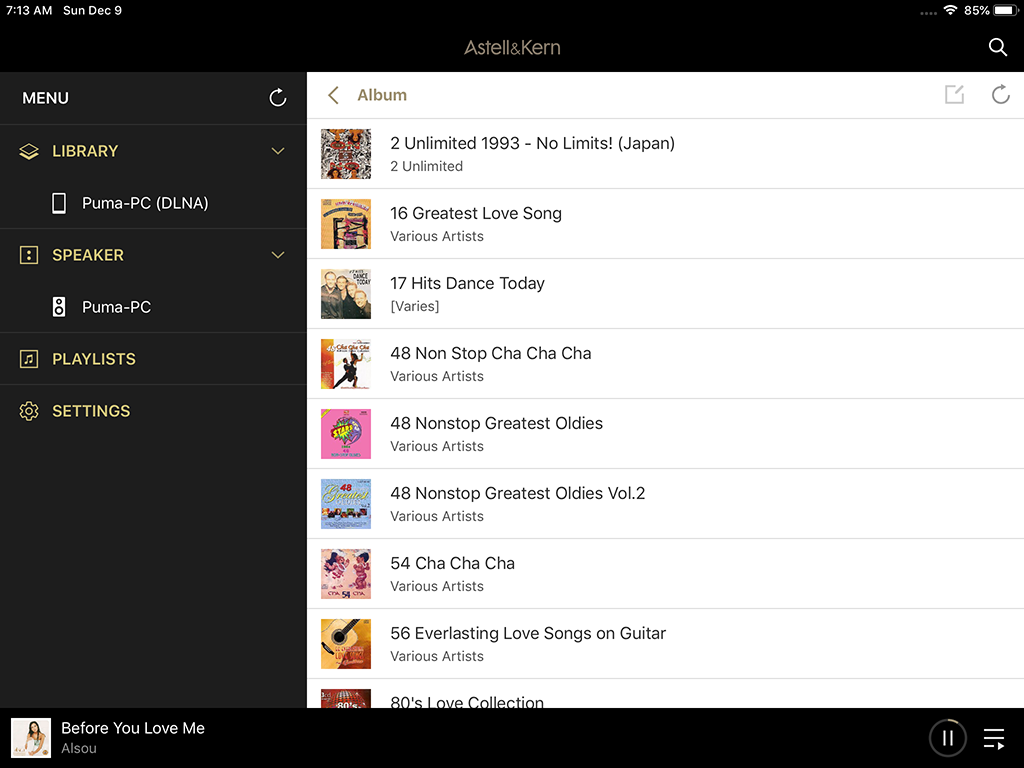Collapse the Library section chevron
Viewport: 1024px width, 768px height.
click(278, 151)
